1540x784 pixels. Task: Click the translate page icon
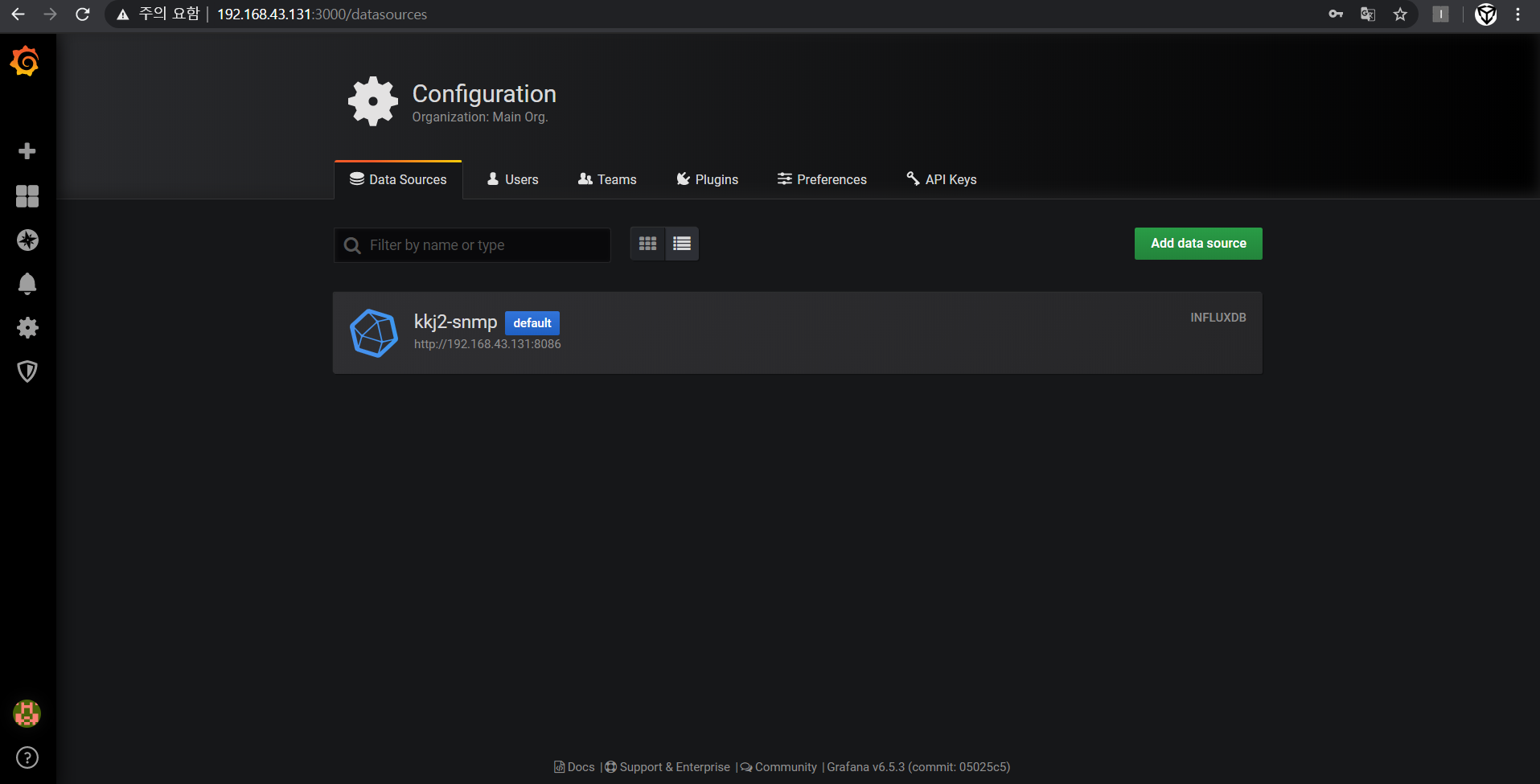pos(1368,14)
